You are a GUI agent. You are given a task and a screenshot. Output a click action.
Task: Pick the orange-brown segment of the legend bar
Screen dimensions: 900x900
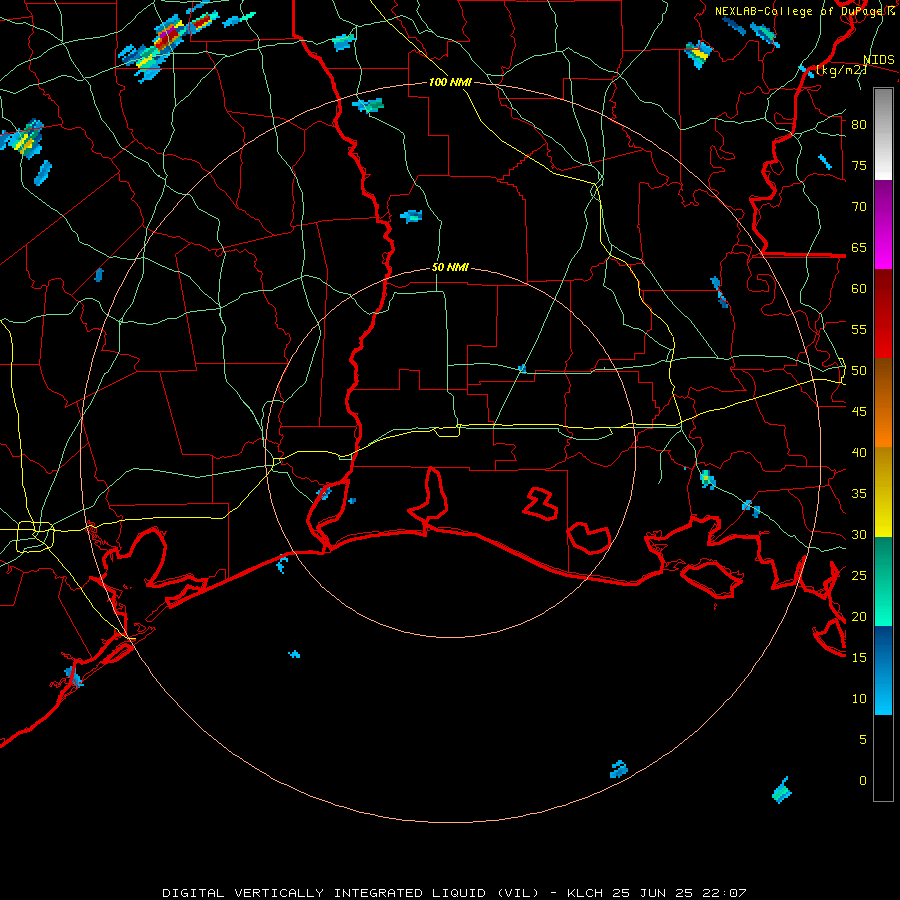883,402
